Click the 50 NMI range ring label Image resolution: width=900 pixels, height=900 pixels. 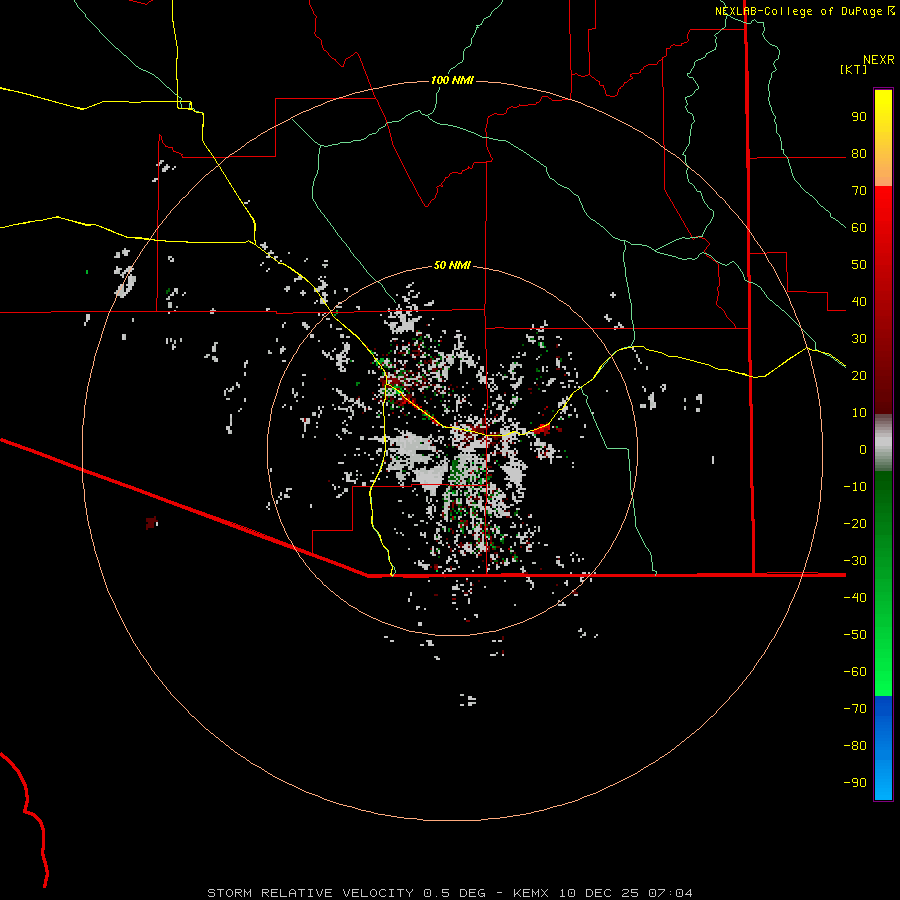tap(452, 265)
